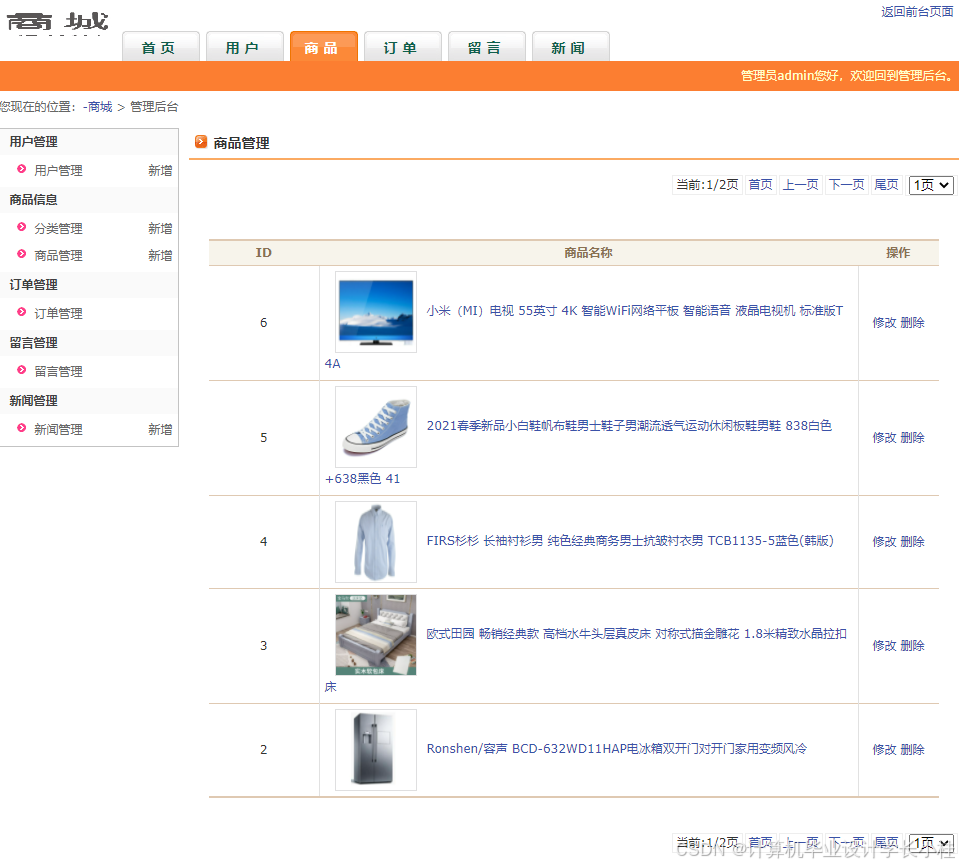Viewport: 959px width, 867px height.
Task: Click 下一页 in top pagination
Action: (846, 185)
